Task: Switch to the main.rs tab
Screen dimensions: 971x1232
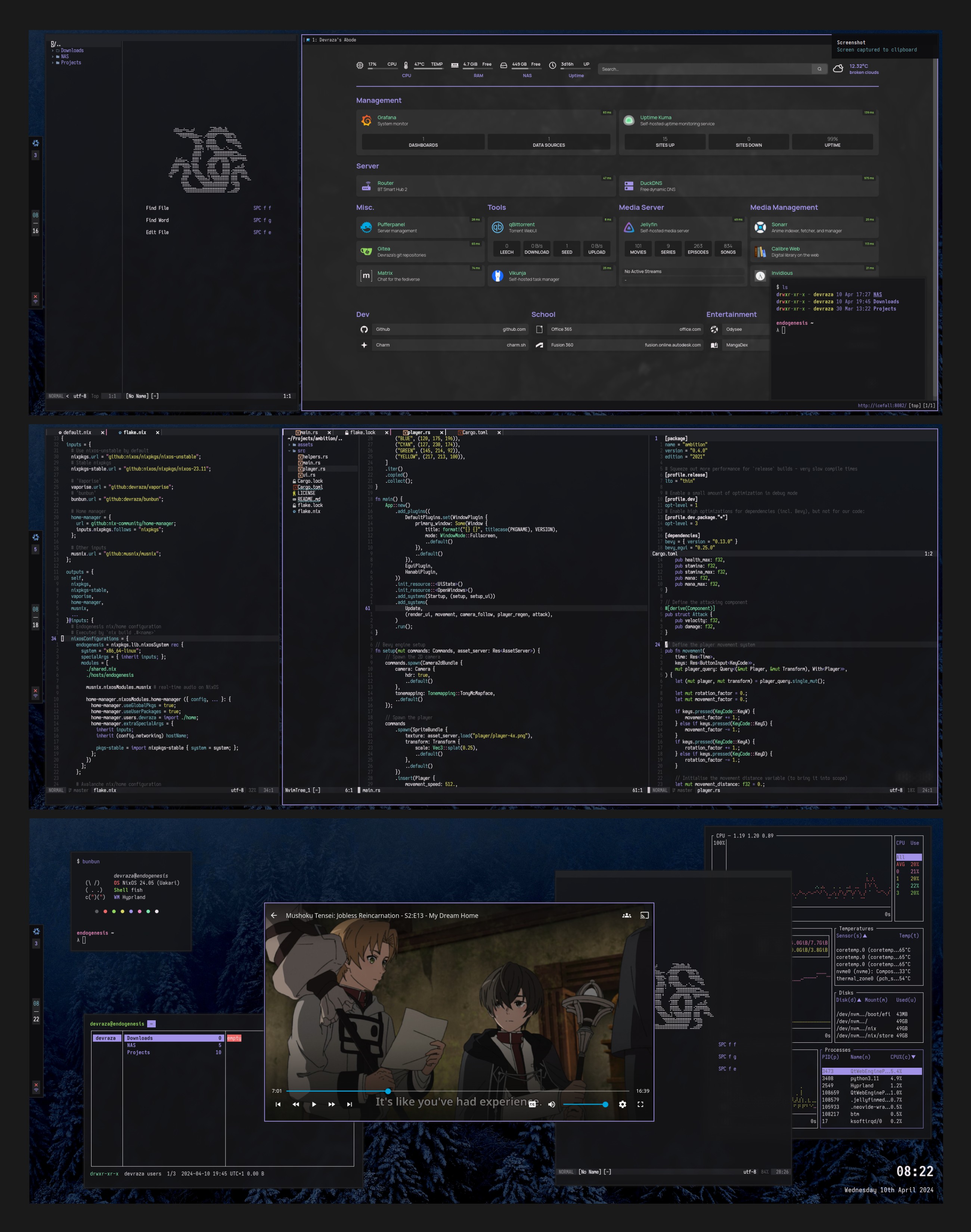Action: tap(308, 432)
